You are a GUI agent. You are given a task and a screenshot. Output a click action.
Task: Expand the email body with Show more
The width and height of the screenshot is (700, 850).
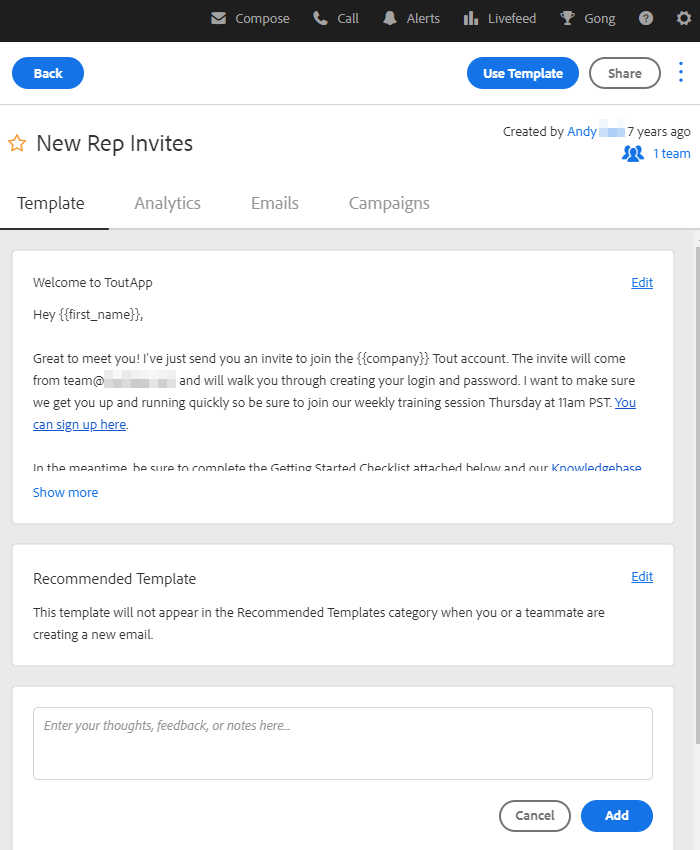click(66, 492)
